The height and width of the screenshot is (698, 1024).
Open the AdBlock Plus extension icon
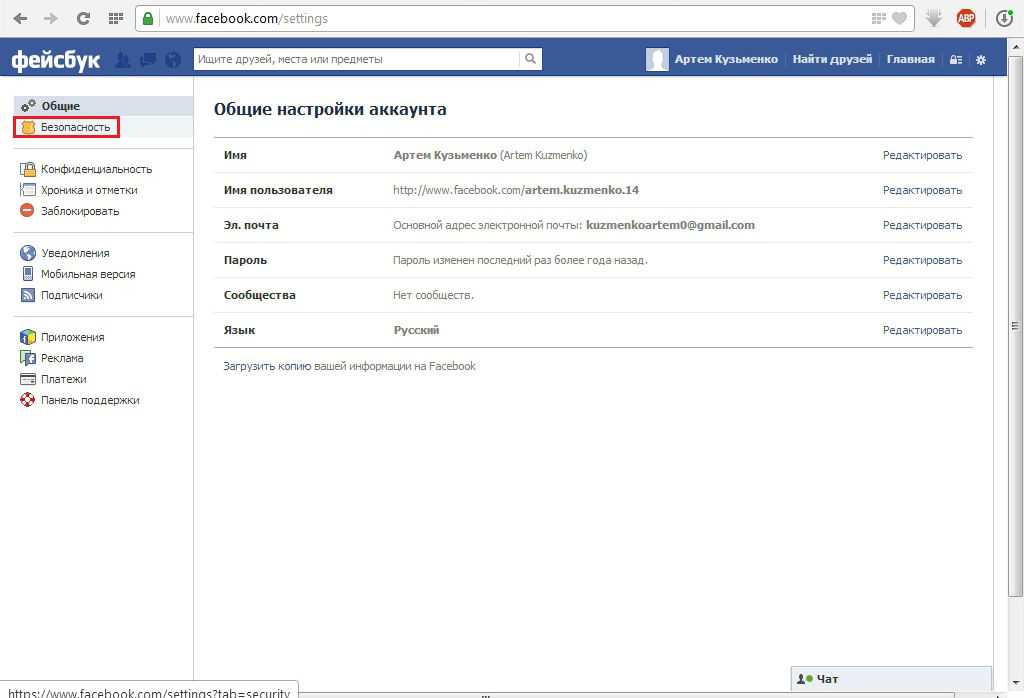point(966,18)
